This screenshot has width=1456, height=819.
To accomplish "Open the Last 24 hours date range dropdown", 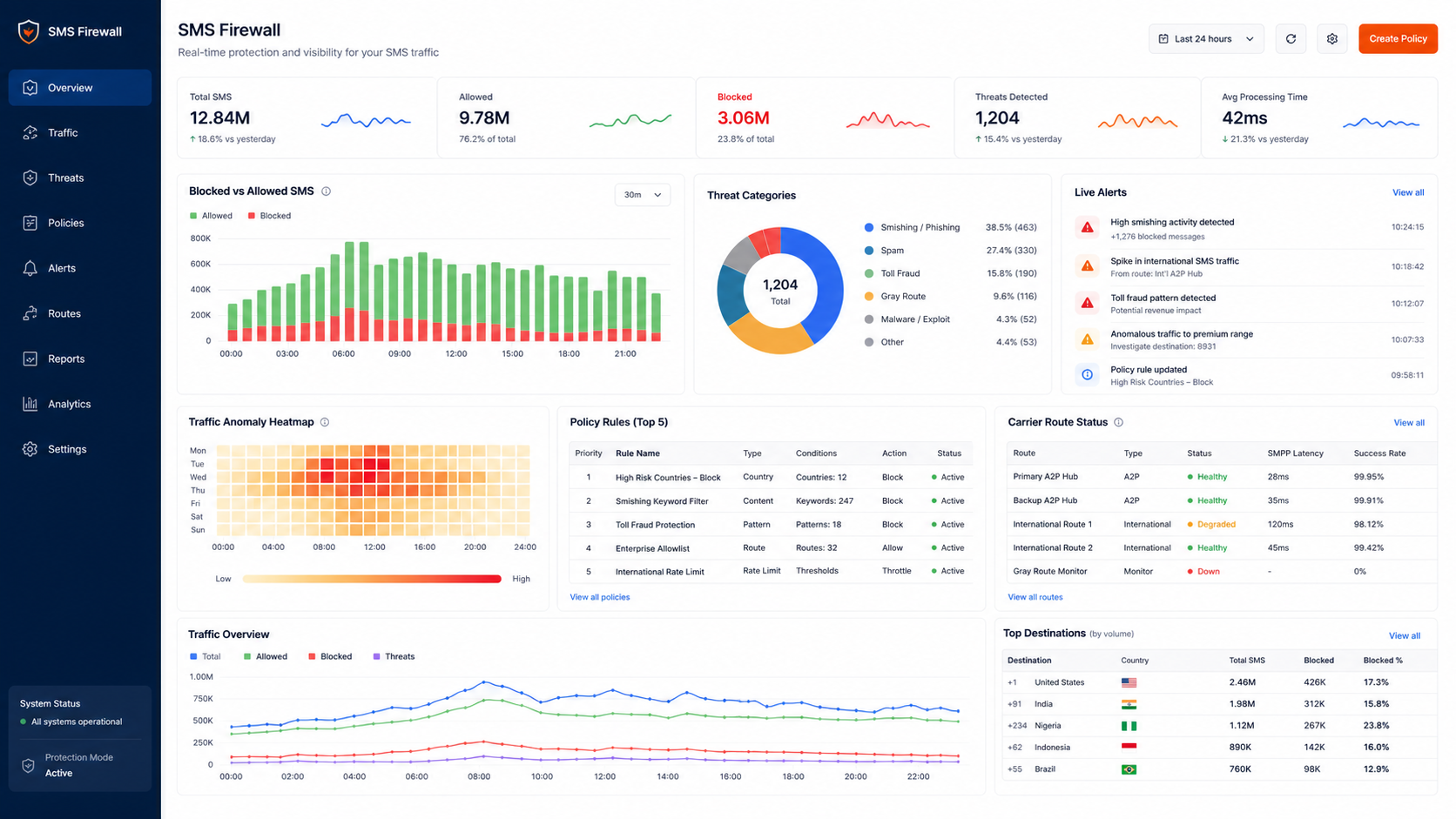I will [x=1206, y=39].
